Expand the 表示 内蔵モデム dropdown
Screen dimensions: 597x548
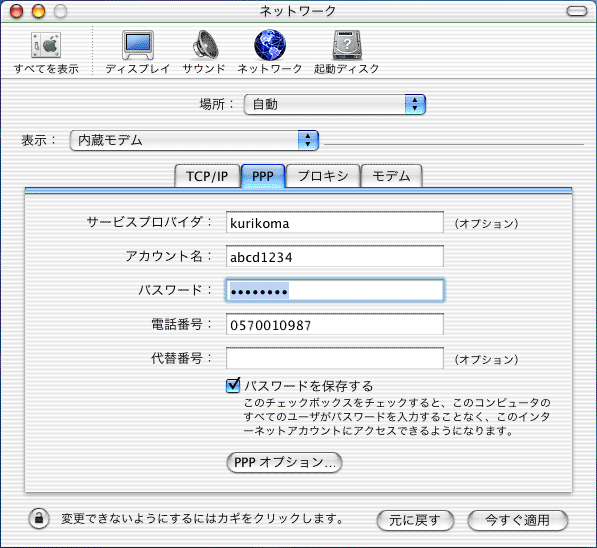(194, 141)
